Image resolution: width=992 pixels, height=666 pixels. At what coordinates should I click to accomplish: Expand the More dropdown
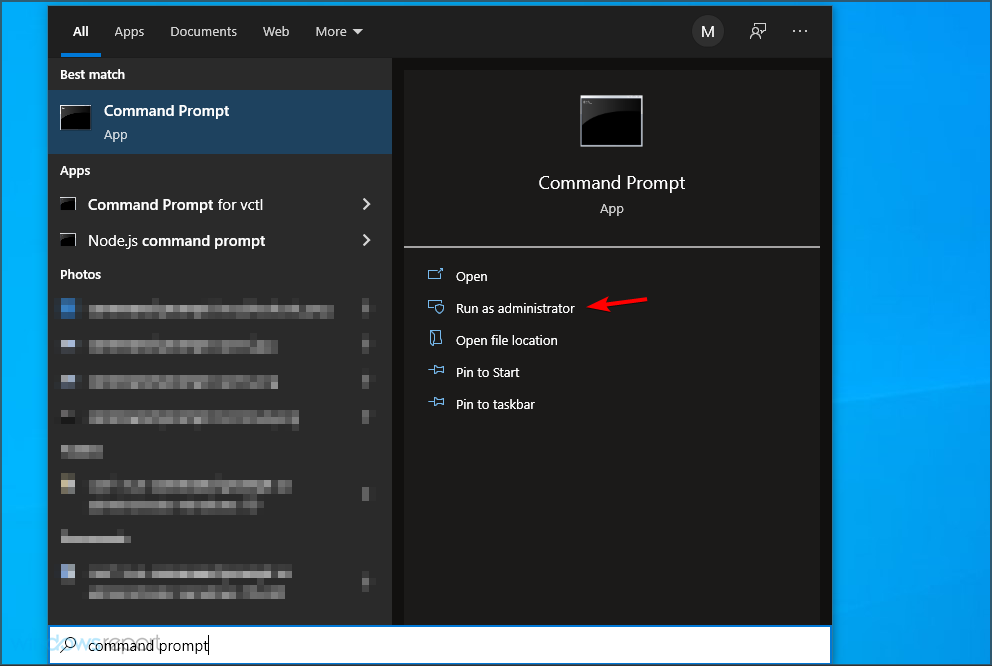[338, 31]
